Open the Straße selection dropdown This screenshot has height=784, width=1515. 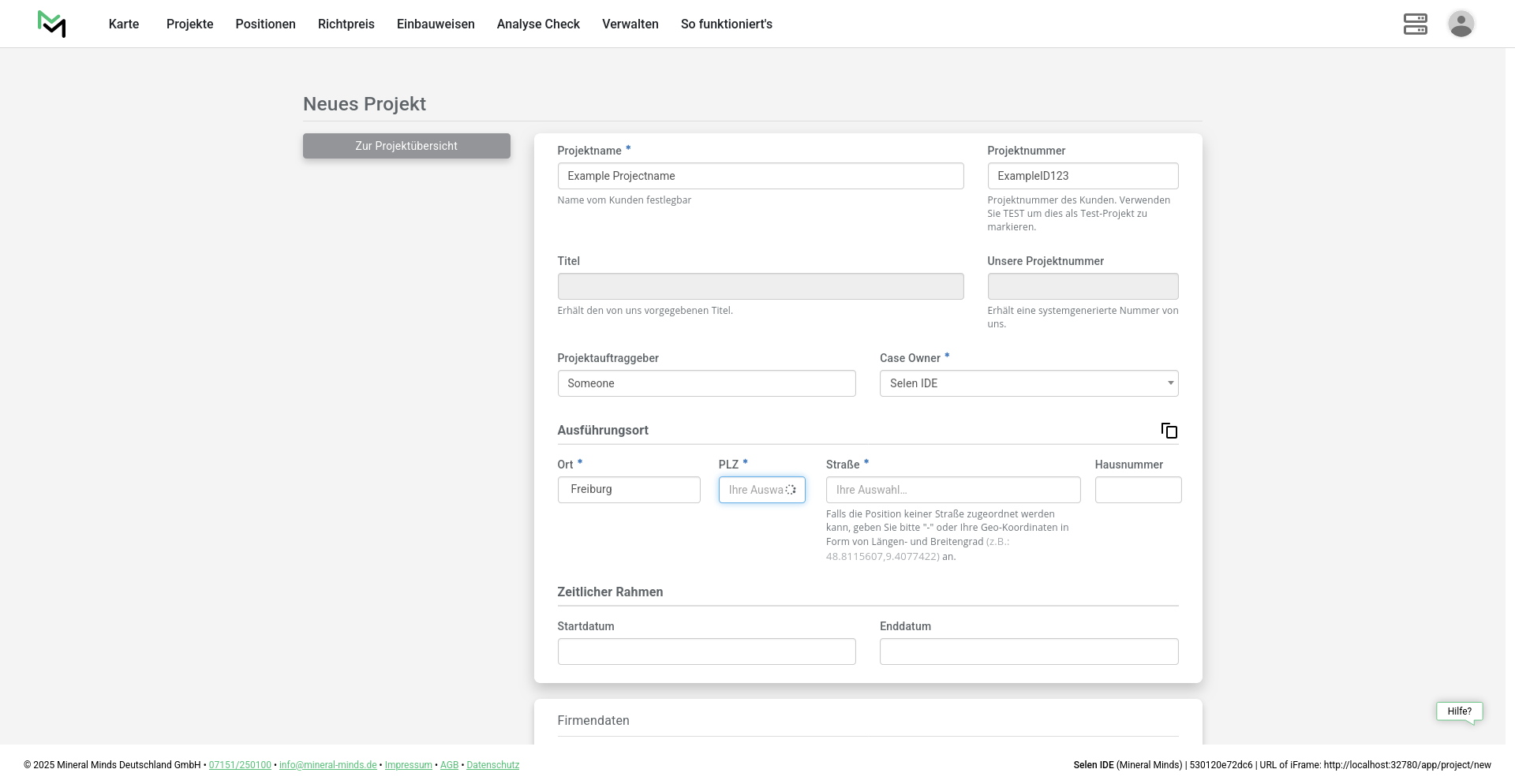coord(952,490)
